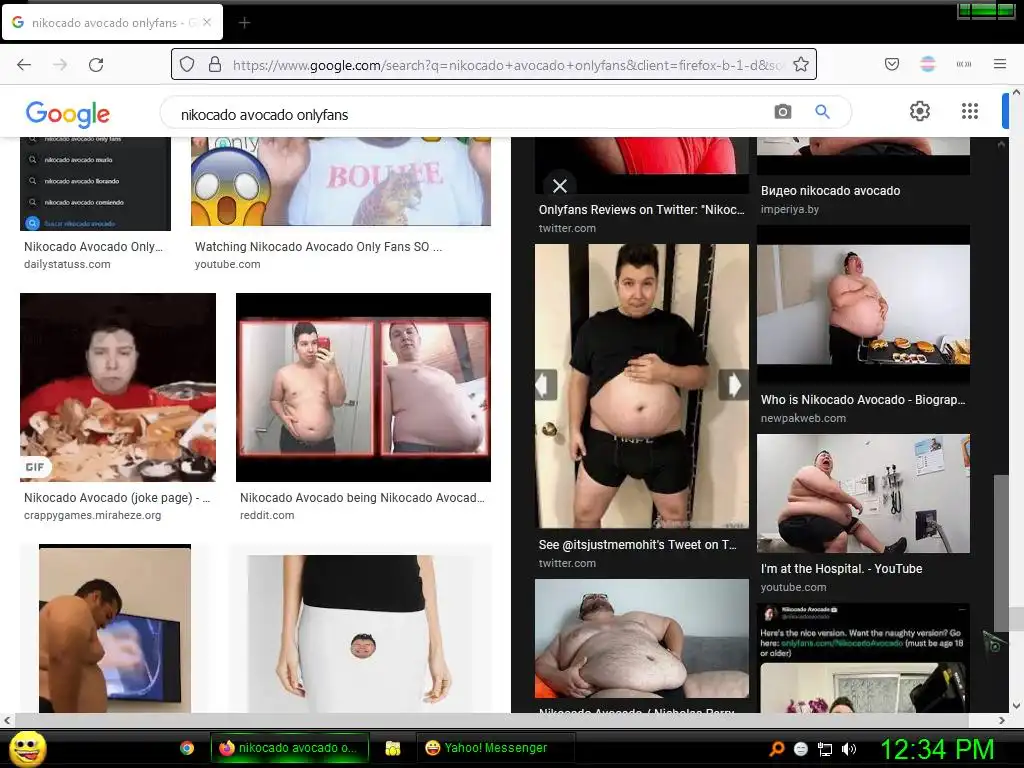The width and height of the screenshot is (1024, 768).
Task: Show next image with right arrow
Action: pos(734,385)
